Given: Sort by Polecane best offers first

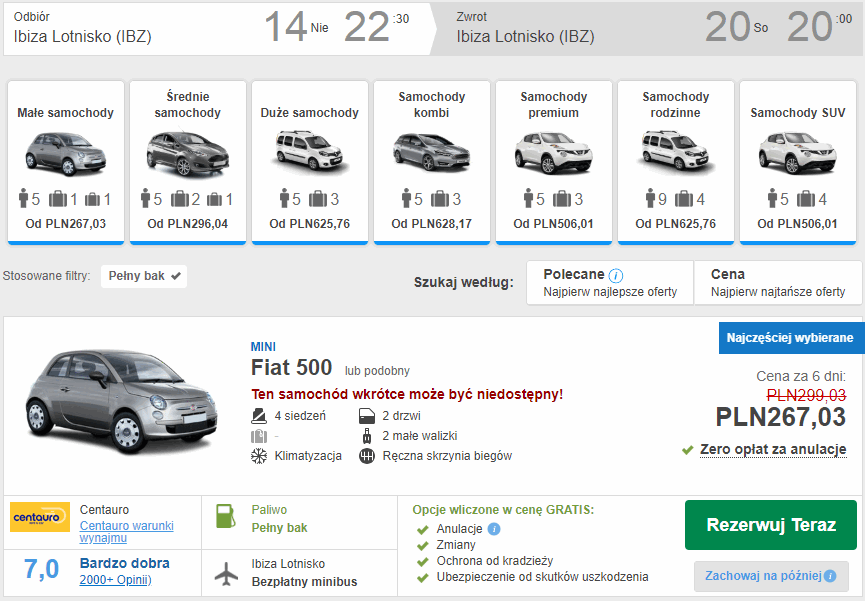Looking at the screenshot, I should pyautogui.click(x=610, y=283).
